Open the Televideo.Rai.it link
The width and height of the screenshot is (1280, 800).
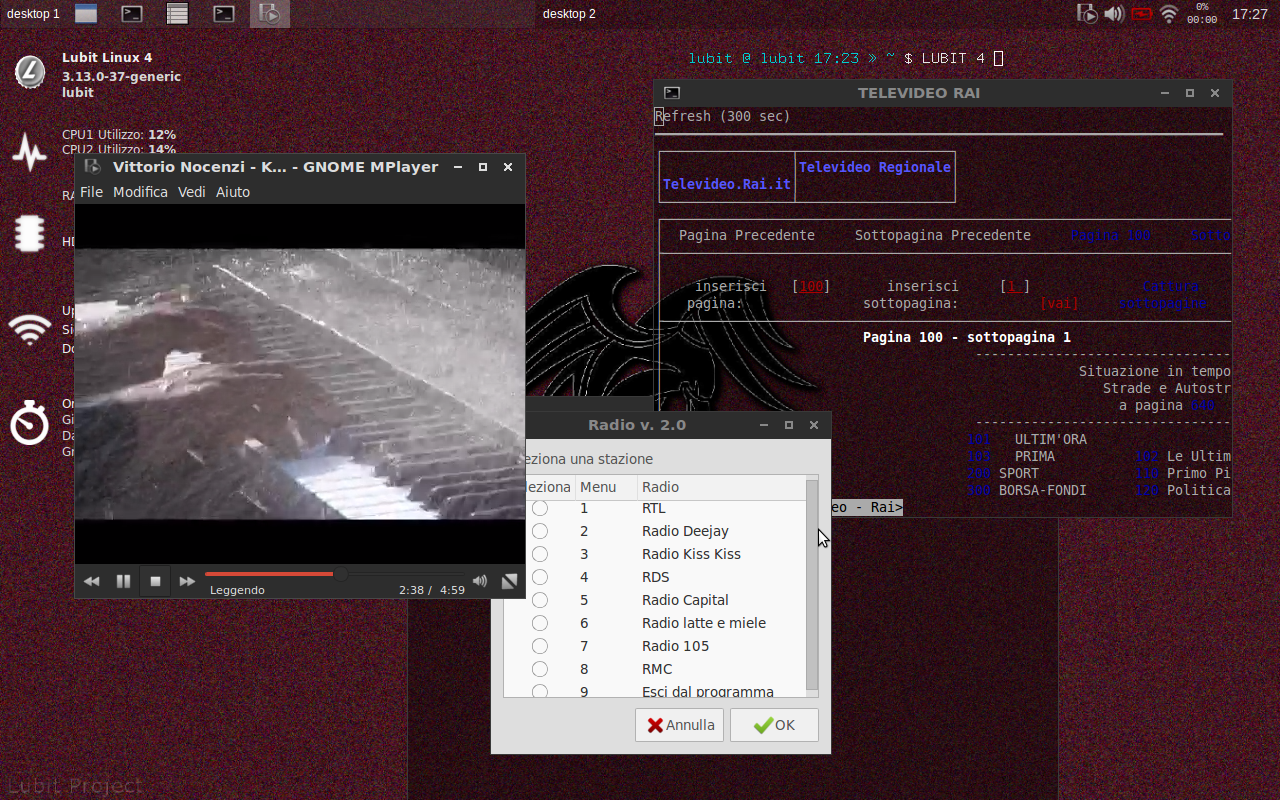tap(727, 184)
